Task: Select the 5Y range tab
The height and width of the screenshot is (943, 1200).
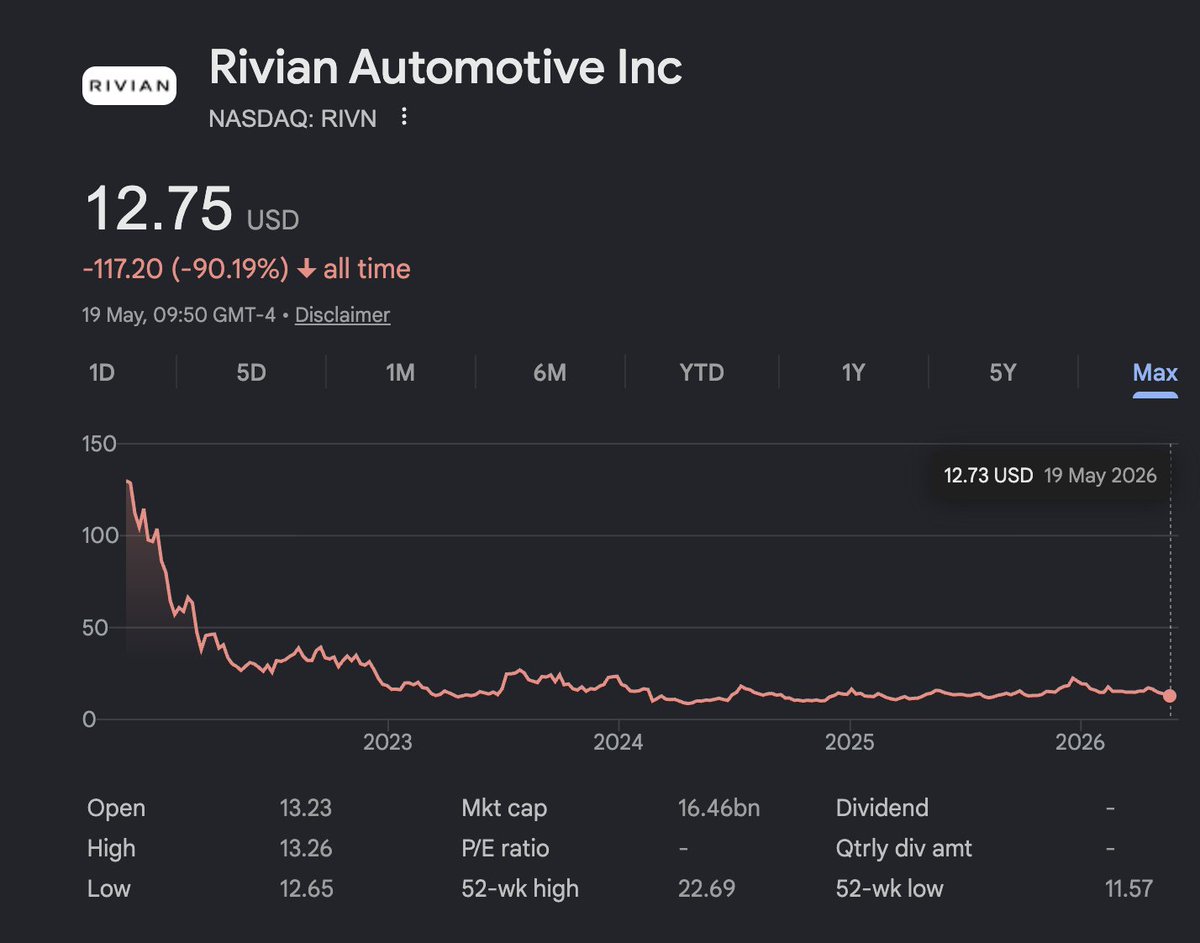Action: 1003,373
